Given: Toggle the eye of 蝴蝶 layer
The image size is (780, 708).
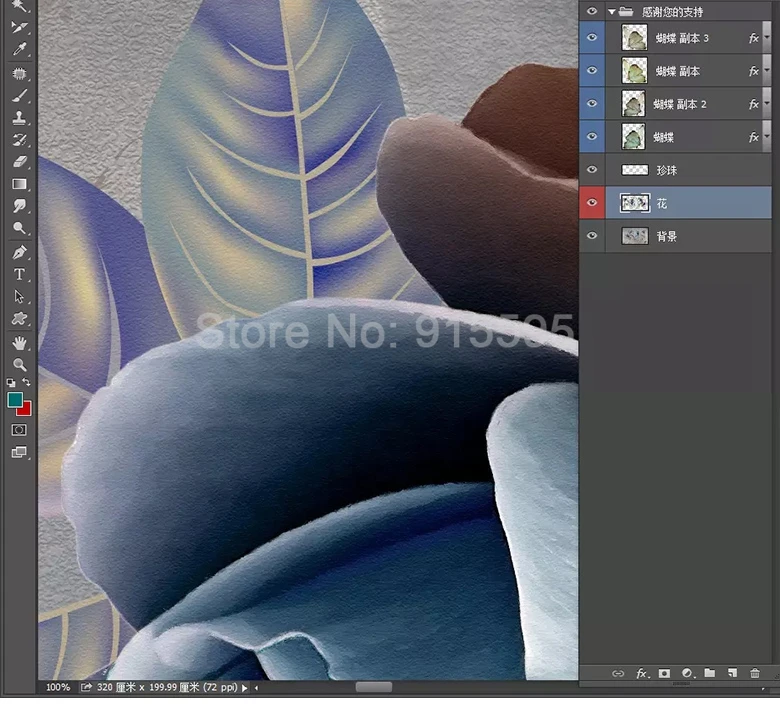Looking at the screenshot, I should [591, 136].
